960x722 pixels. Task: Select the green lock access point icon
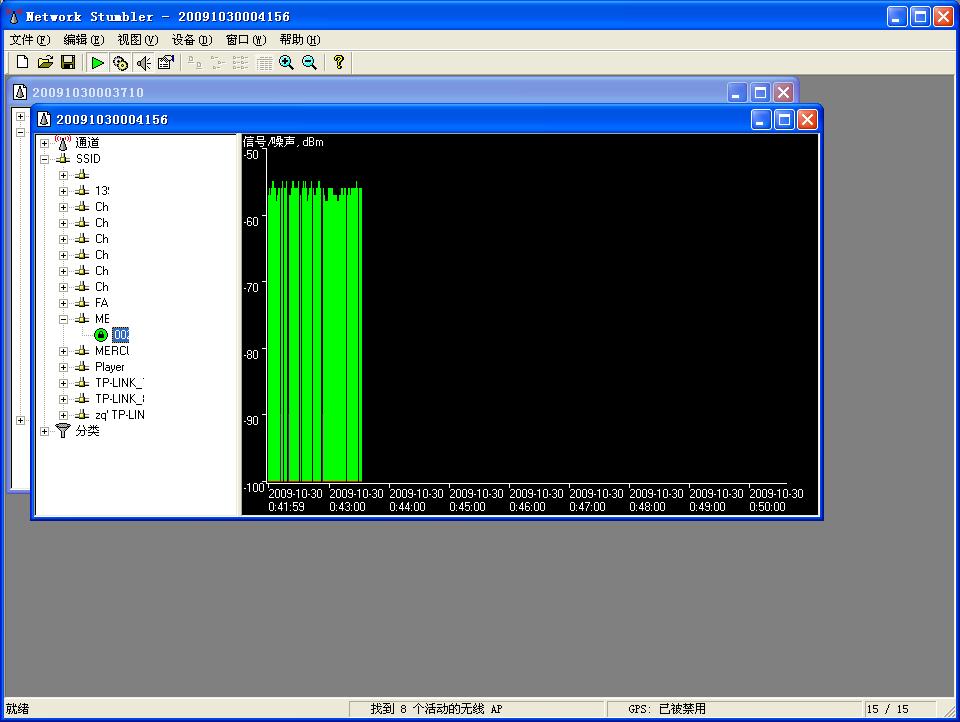(x=101, y=335)
